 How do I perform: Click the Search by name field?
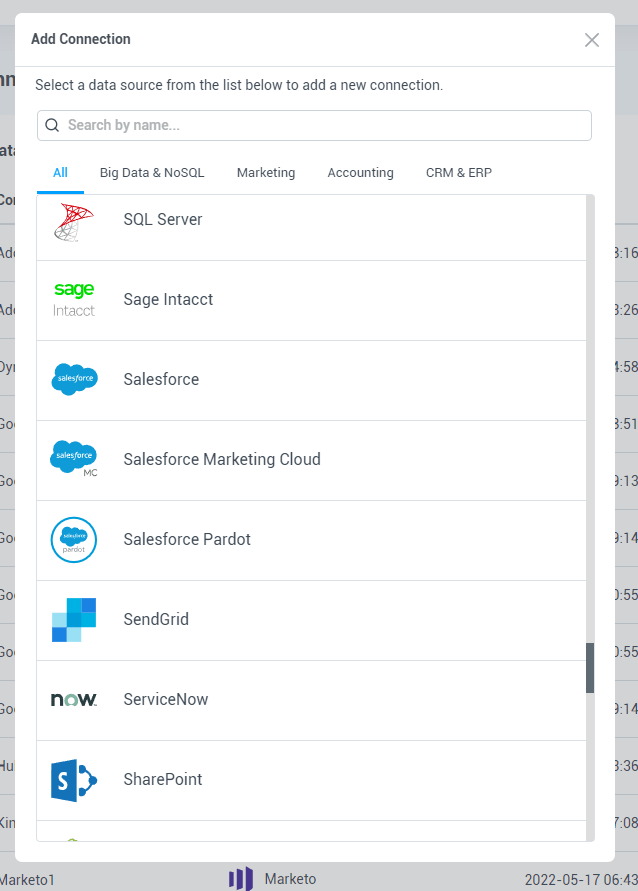pos(320,126)
